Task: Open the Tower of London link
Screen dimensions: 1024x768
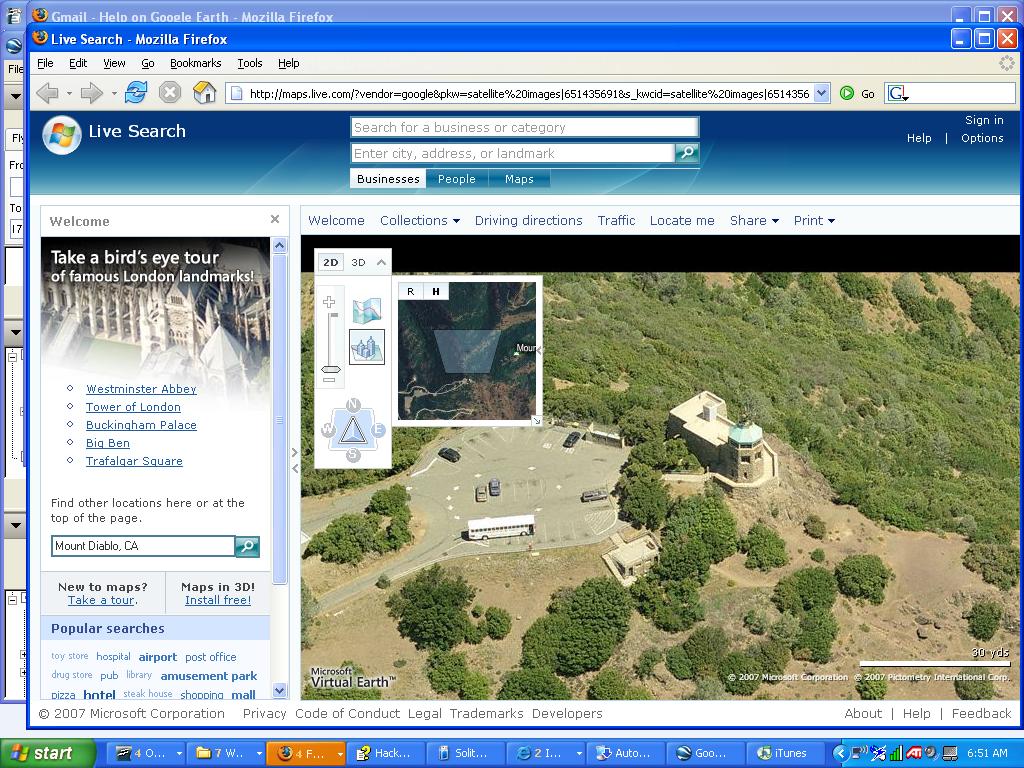Action: click(x=133, y=407)
